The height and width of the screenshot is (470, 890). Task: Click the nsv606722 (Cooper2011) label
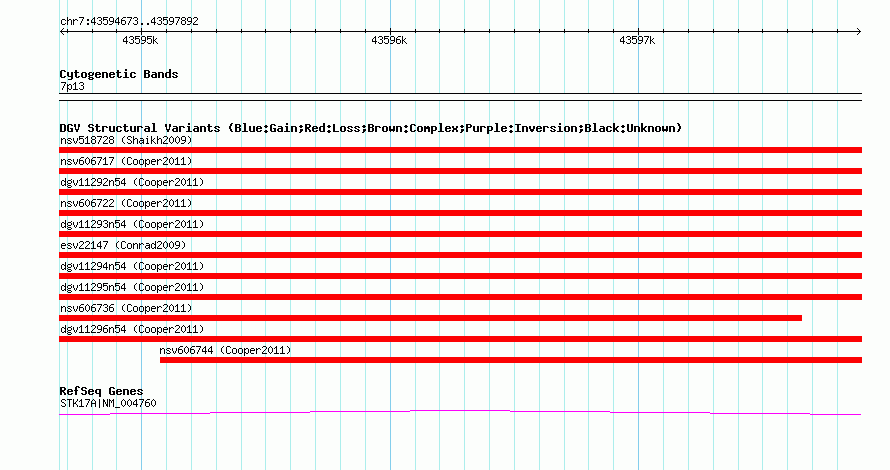[x=126, y=203]
